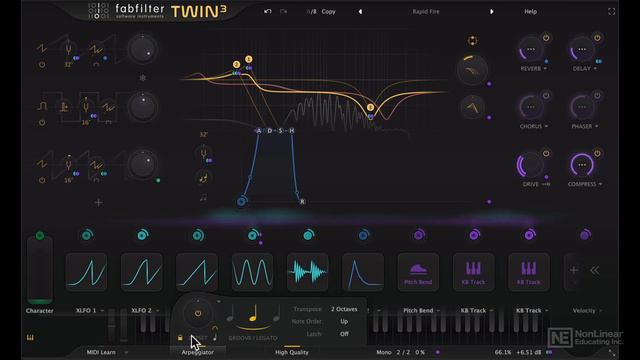Toggle the keyboard display icon
Image resolution: width=640 pixels, height=360 pixels.
[x=30, y=338]
